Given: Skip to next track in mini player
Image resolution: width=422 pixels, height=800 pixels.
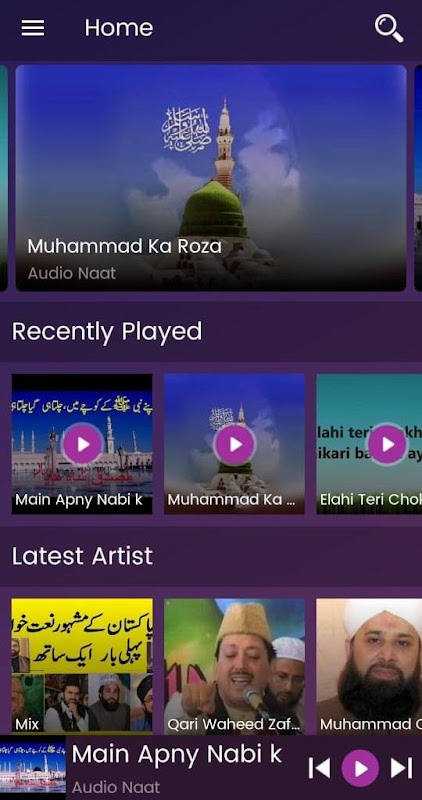Looking at the screenshot, I should coord(401,768).
